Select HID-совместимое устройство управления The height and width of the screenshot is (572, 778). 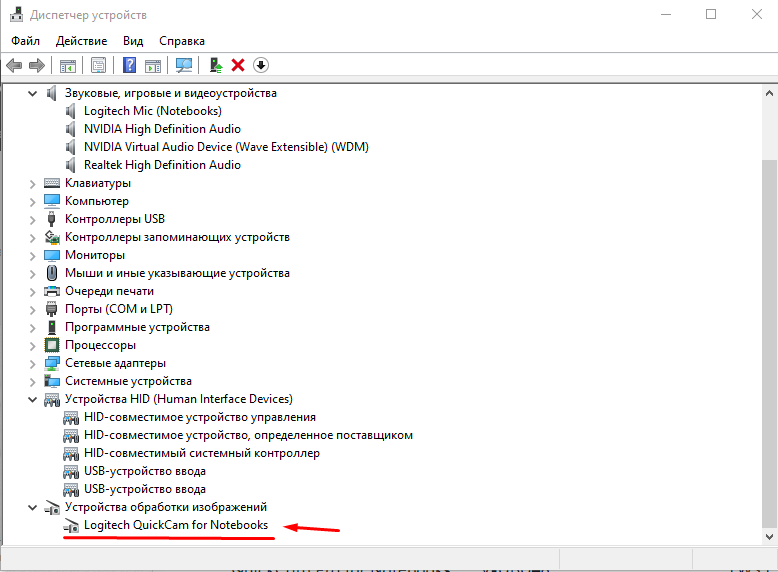pyautogui.click(x=199, y=417)
